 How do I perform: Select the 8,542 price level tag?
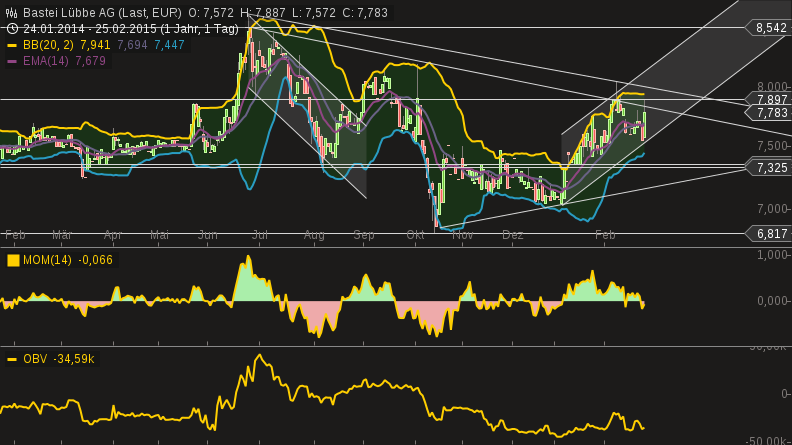(x=770, y=28)
